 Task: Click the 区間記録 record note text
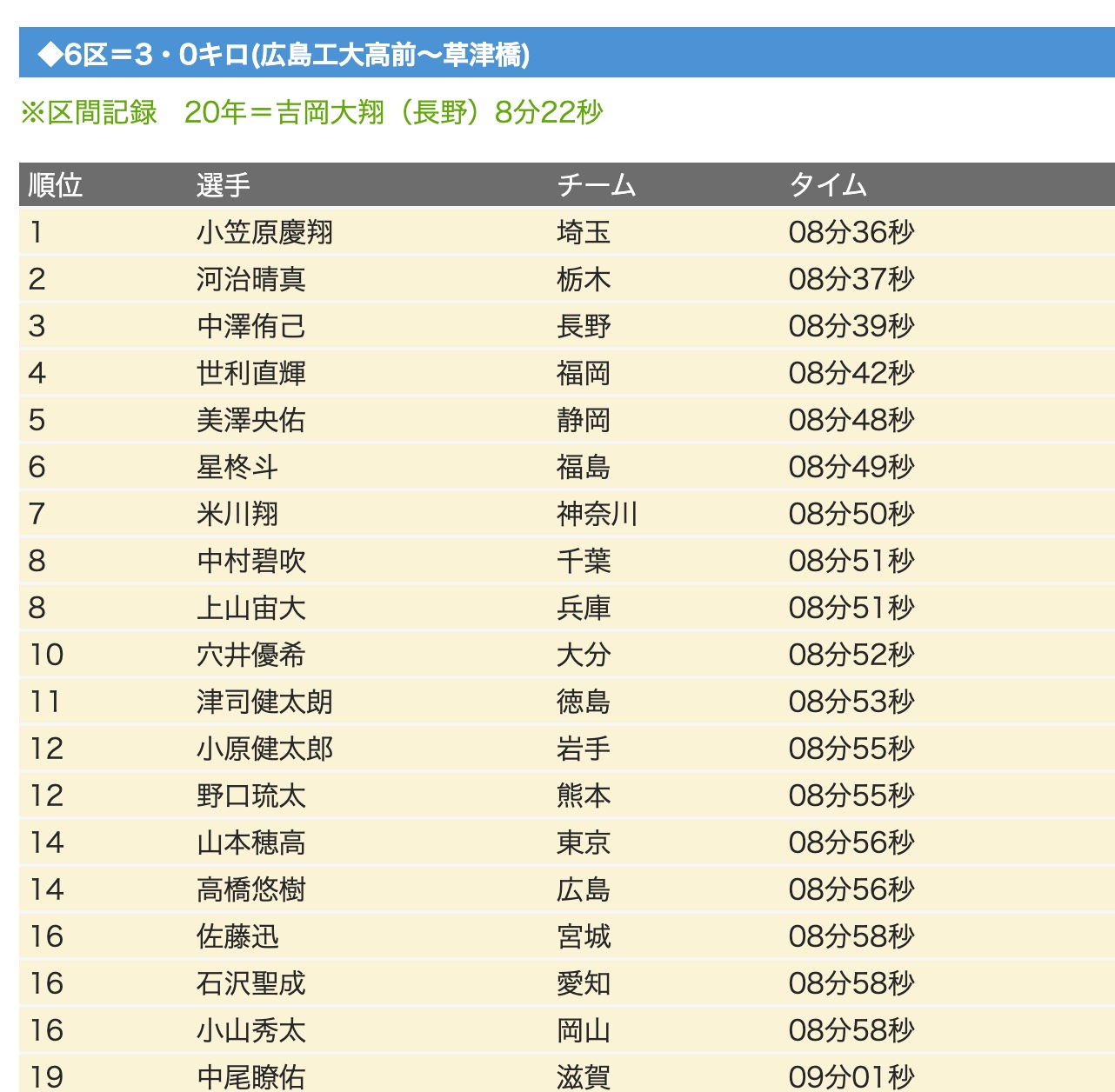[311, 112]
